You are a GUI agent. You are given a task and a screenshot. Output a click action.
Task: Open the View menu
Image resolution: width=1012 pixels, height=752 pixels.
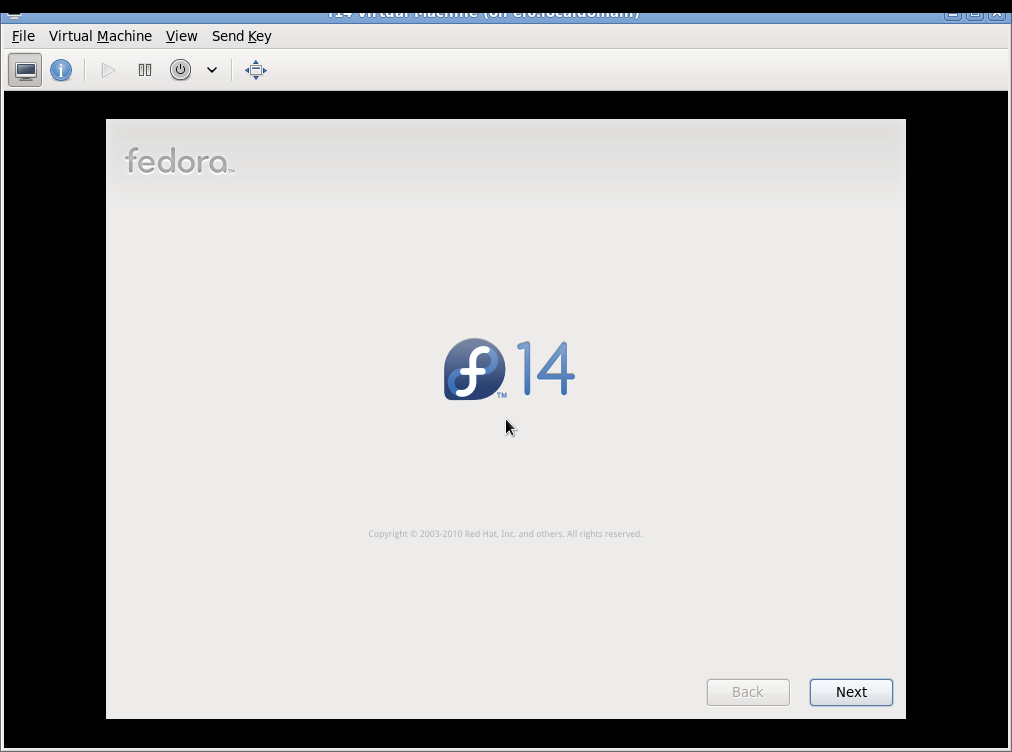click(x=181, y=36)
